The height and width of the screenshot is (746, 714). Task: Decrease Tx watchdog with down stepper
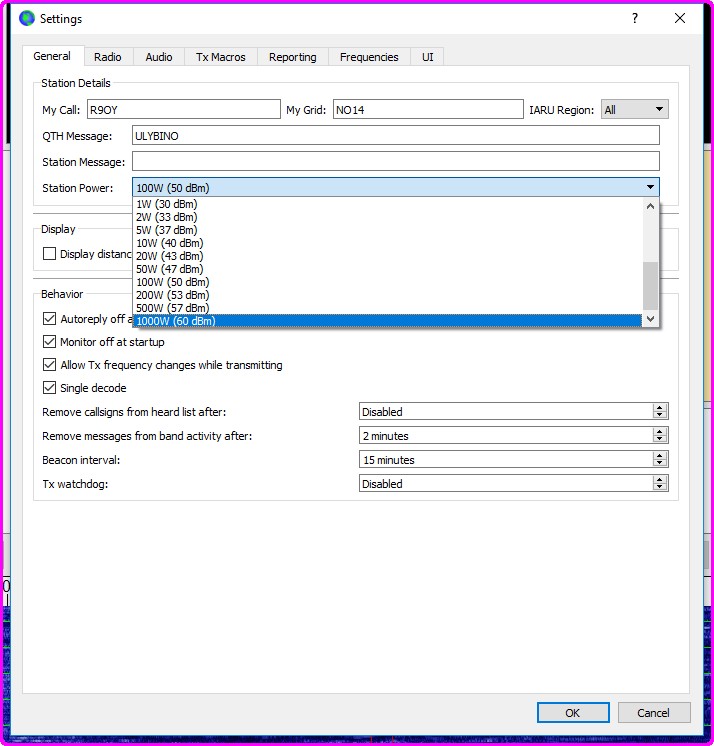tap(659, 487)
